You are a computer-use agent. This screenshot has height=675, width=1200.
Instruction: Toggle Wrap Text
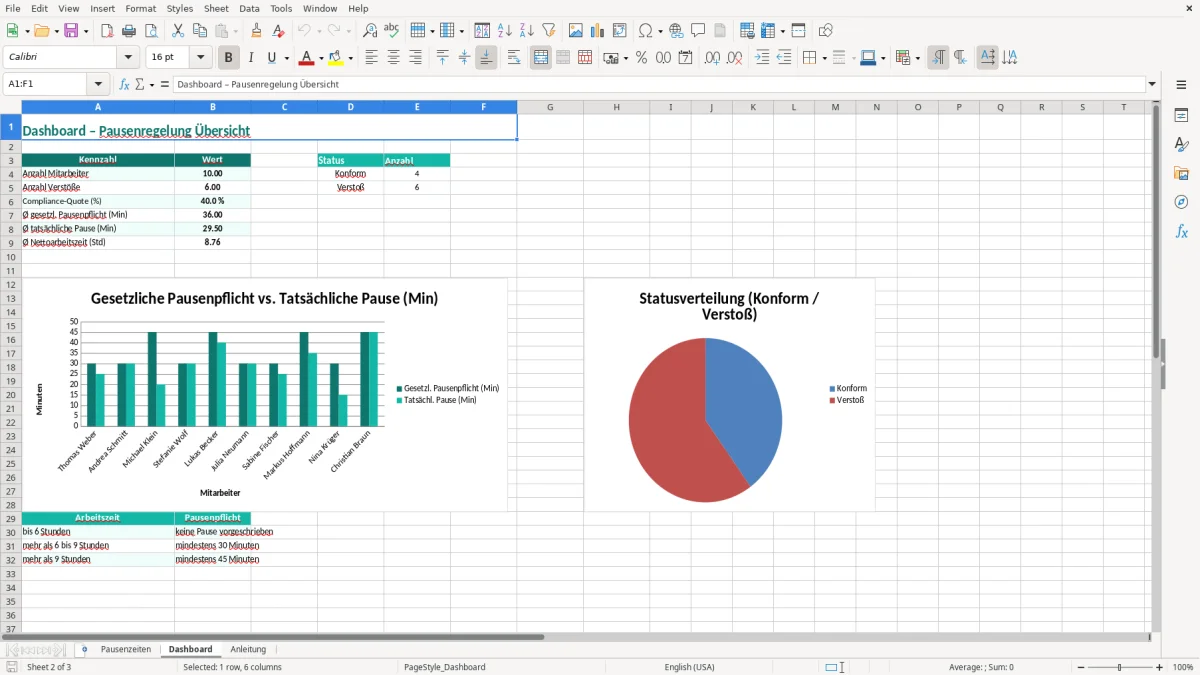point(514,58)
